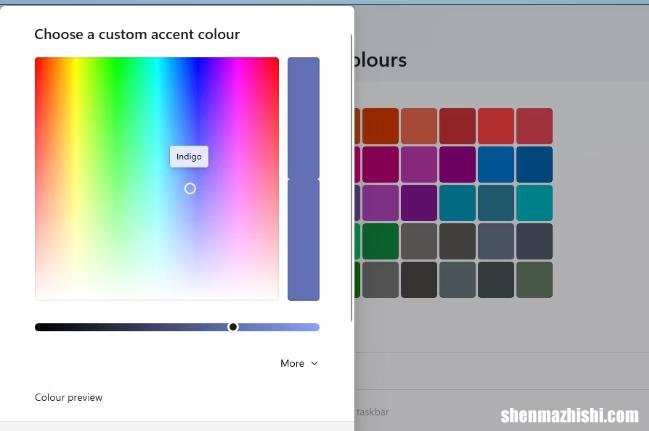649x431 pixels.
Task: Choose the dark brick red swatch
Action: tap(457, 126)
